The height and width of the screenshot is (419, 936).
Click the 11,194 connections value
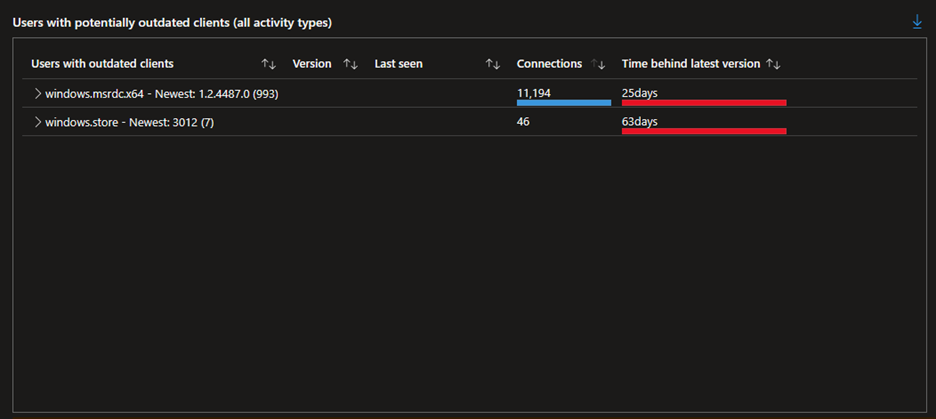coord(534,93)
